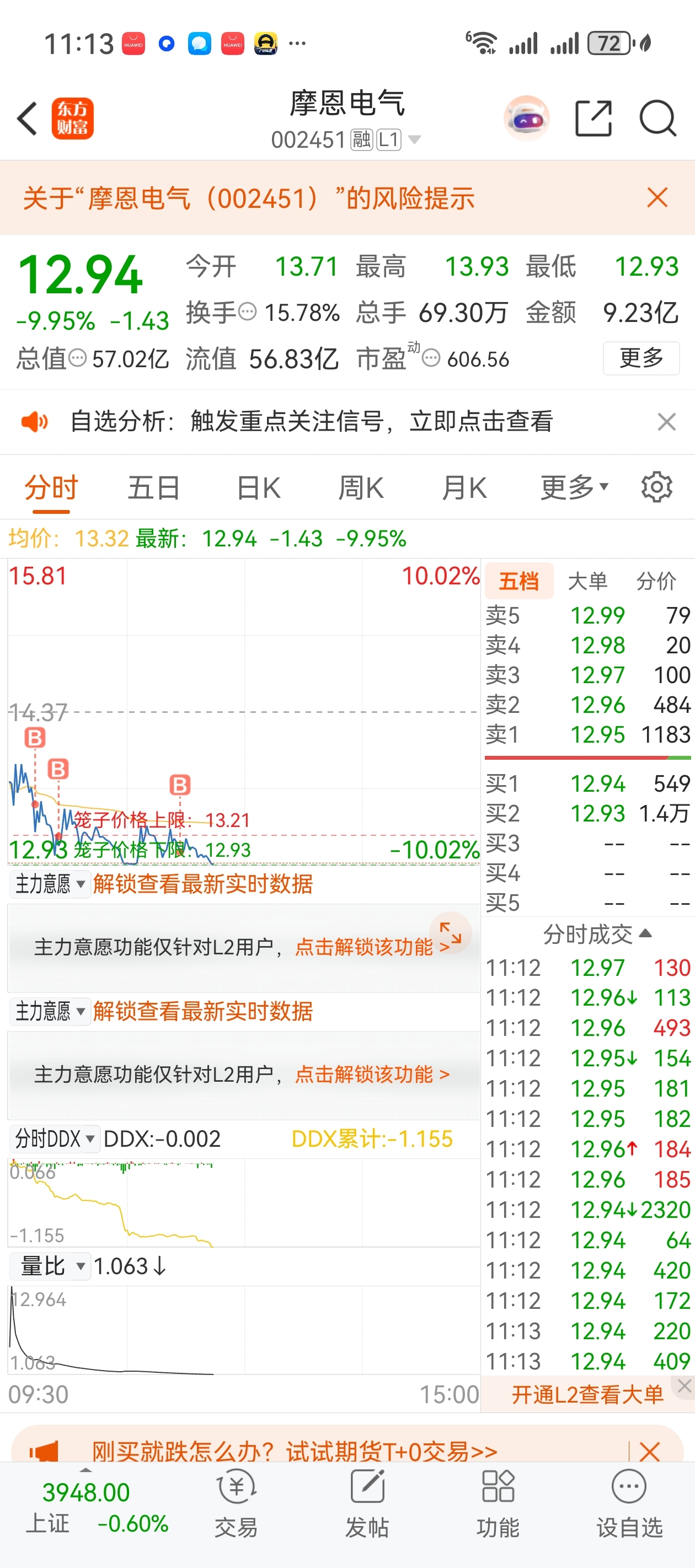Open the 功能 functions icon
This screenshot has height=1568, width=695.
498,1505
